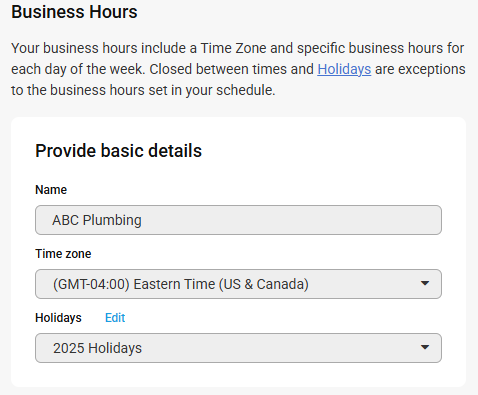Open the Time zone dropdown
Screen dimensions: 478x395
click(x=238, y=284)
